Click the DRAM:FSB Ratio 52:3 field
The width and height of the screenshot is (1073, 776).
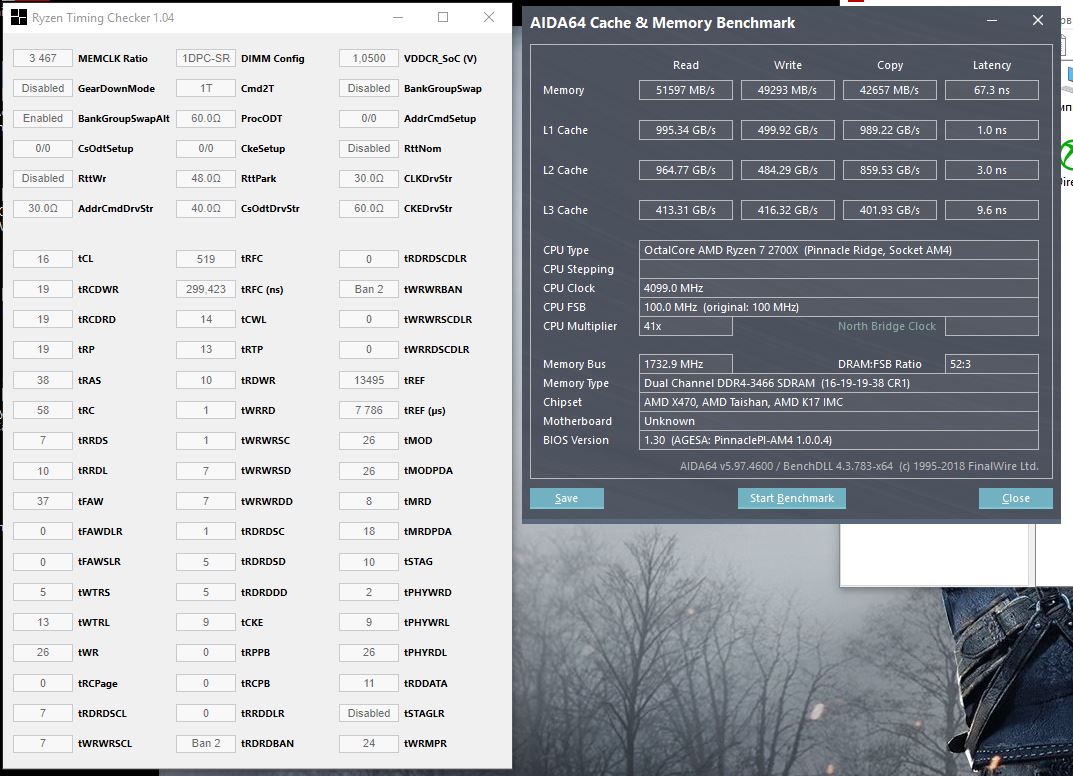click(x=992, y=364)
